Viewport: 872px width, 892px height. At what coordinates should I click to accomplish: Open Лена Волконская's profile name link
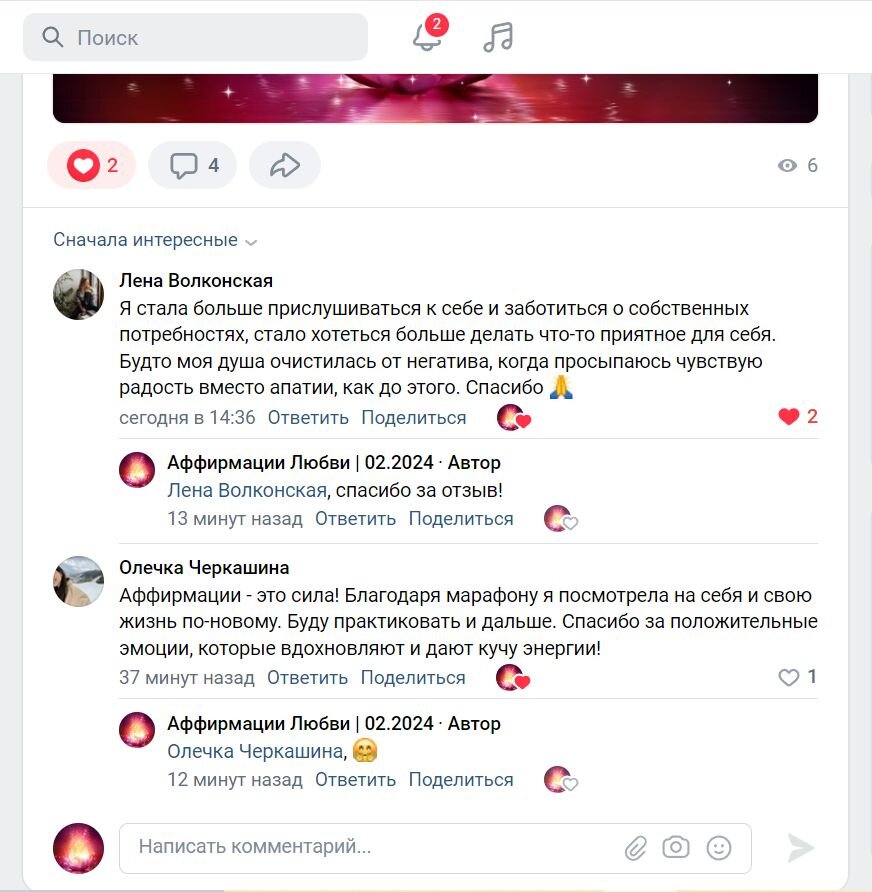pyautogui.click(x=196, y=280)
